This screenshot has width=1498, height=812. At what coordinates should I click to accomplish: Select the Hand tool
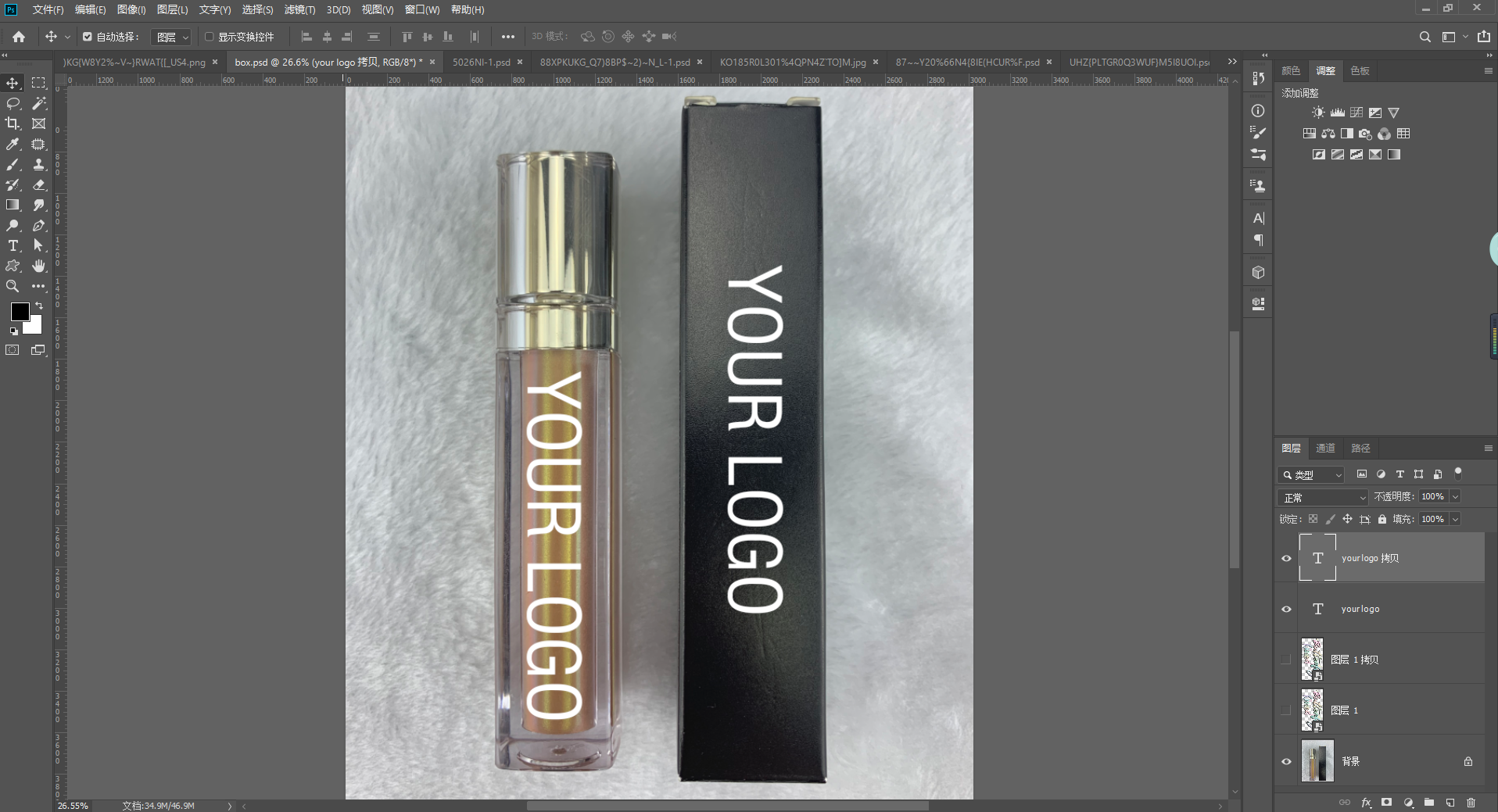(38, 266)
